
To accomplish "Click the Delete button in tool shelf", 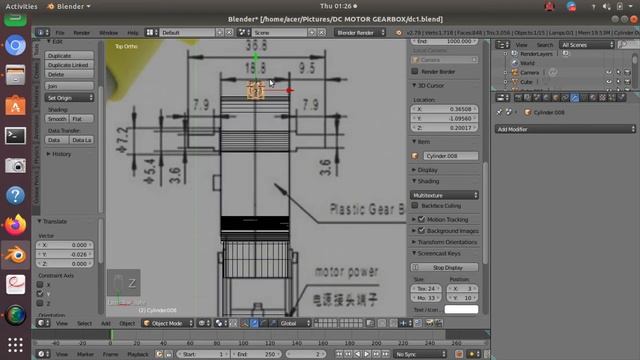I will 69,74.
